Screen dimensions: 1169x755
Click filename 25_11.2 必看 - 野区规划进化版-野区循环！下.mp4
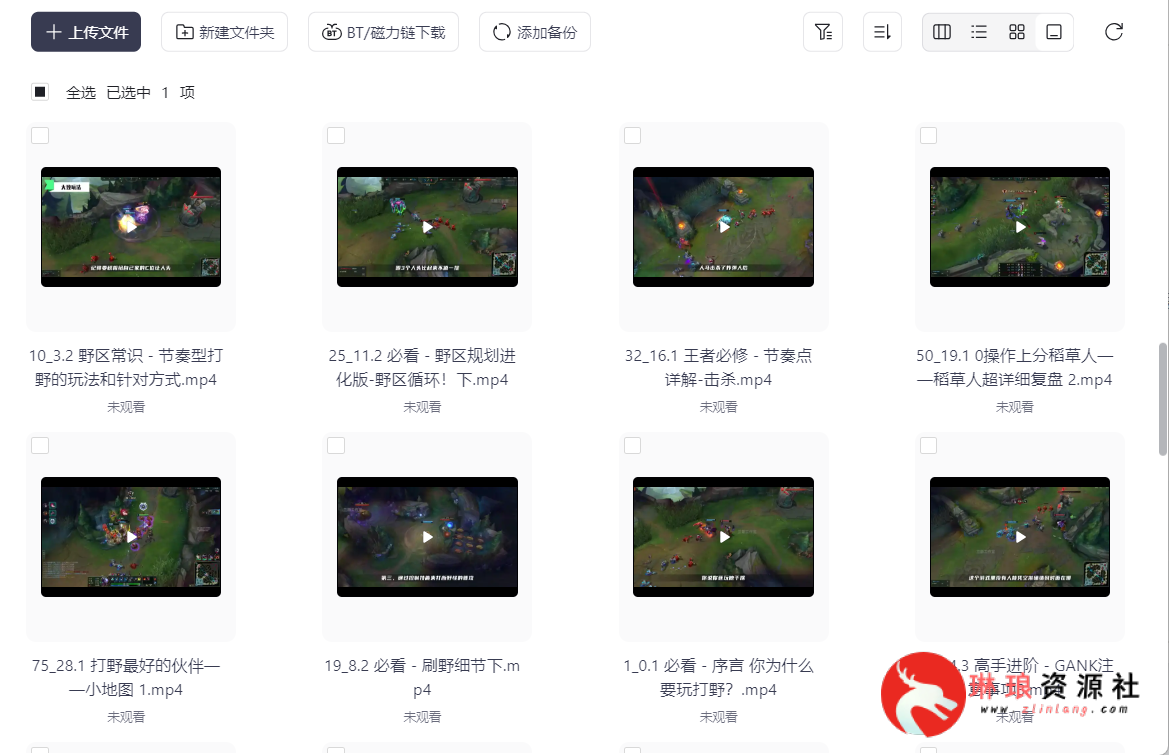click(422, 367)
